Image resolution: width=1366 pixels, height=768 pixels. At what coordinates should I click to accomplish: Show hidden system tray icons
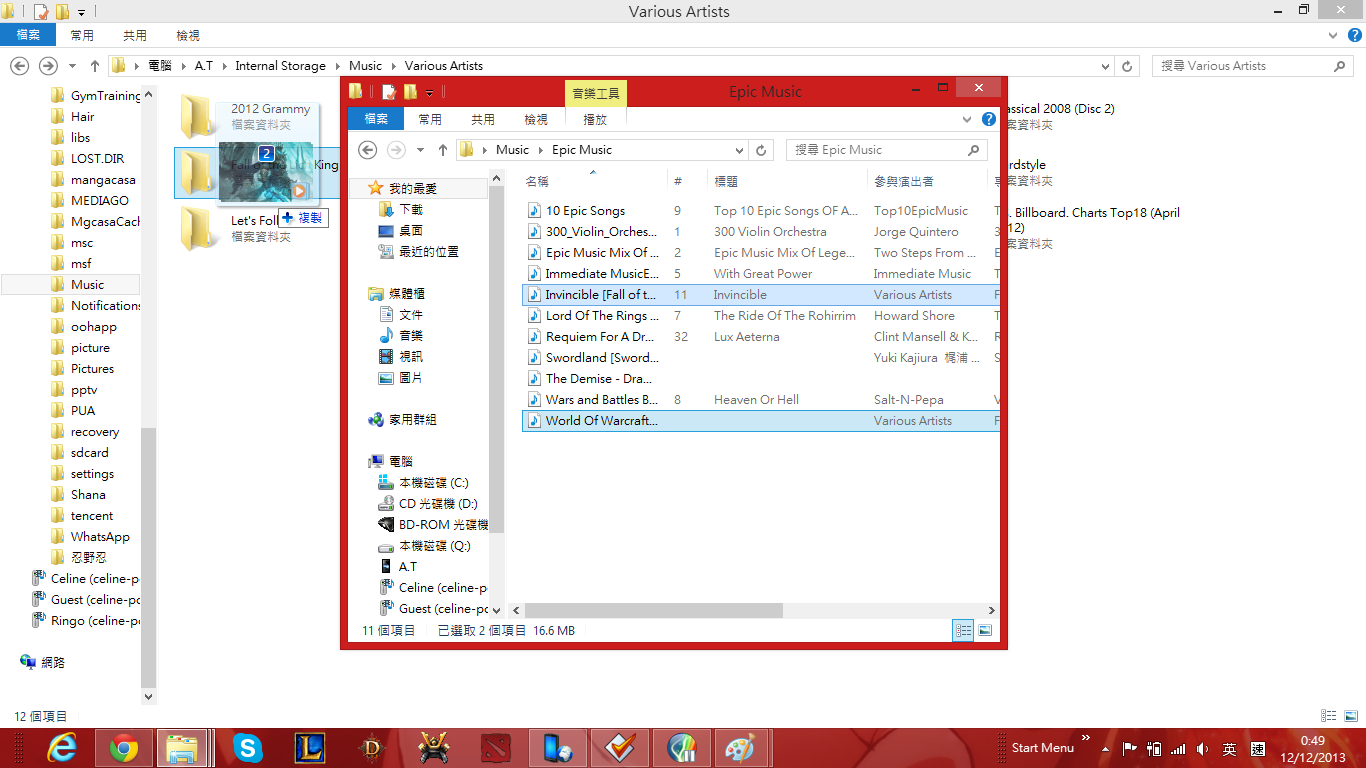coord(1105,748)
